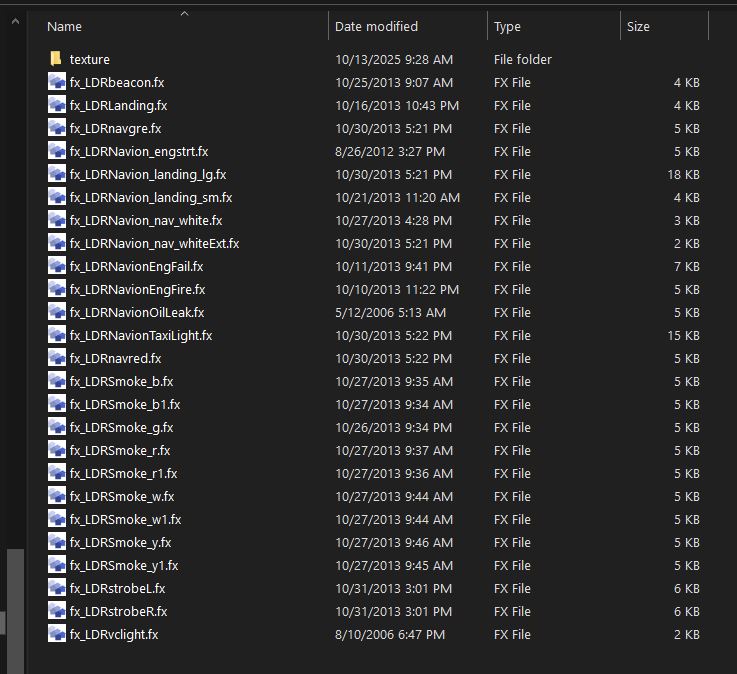The image size is (737, 674).
Task: Select the fx_LDRSmoke_b1.fx file icon
Action: pos(57,404)
